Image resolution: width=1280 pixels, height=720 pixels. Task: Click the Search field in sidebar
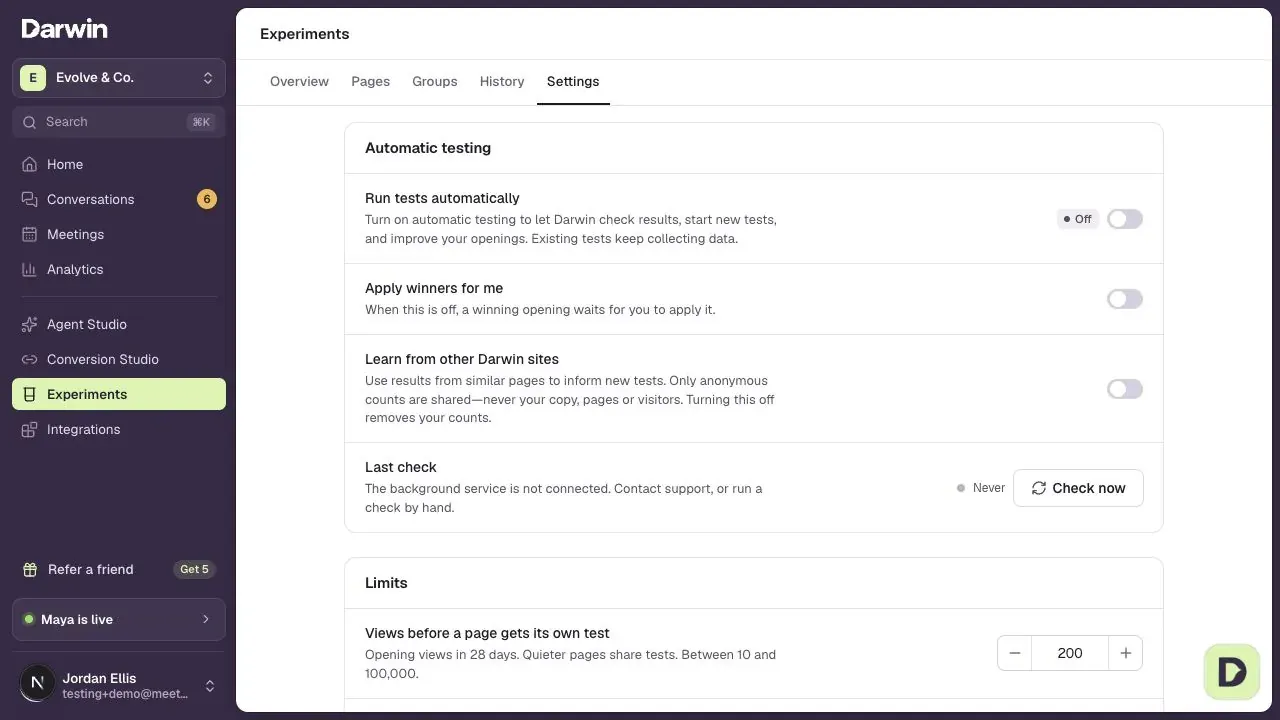[x=119, y=122]
